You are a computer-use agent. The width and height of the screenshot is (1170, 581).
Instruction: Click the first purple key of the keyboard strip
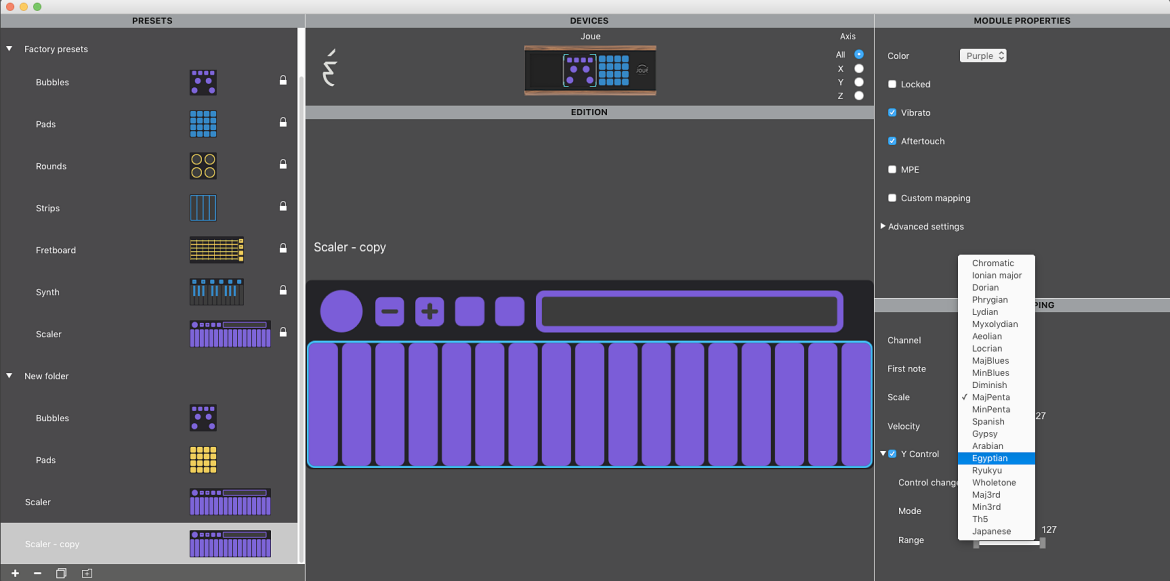pyautogui.click(x=323, y=403)
